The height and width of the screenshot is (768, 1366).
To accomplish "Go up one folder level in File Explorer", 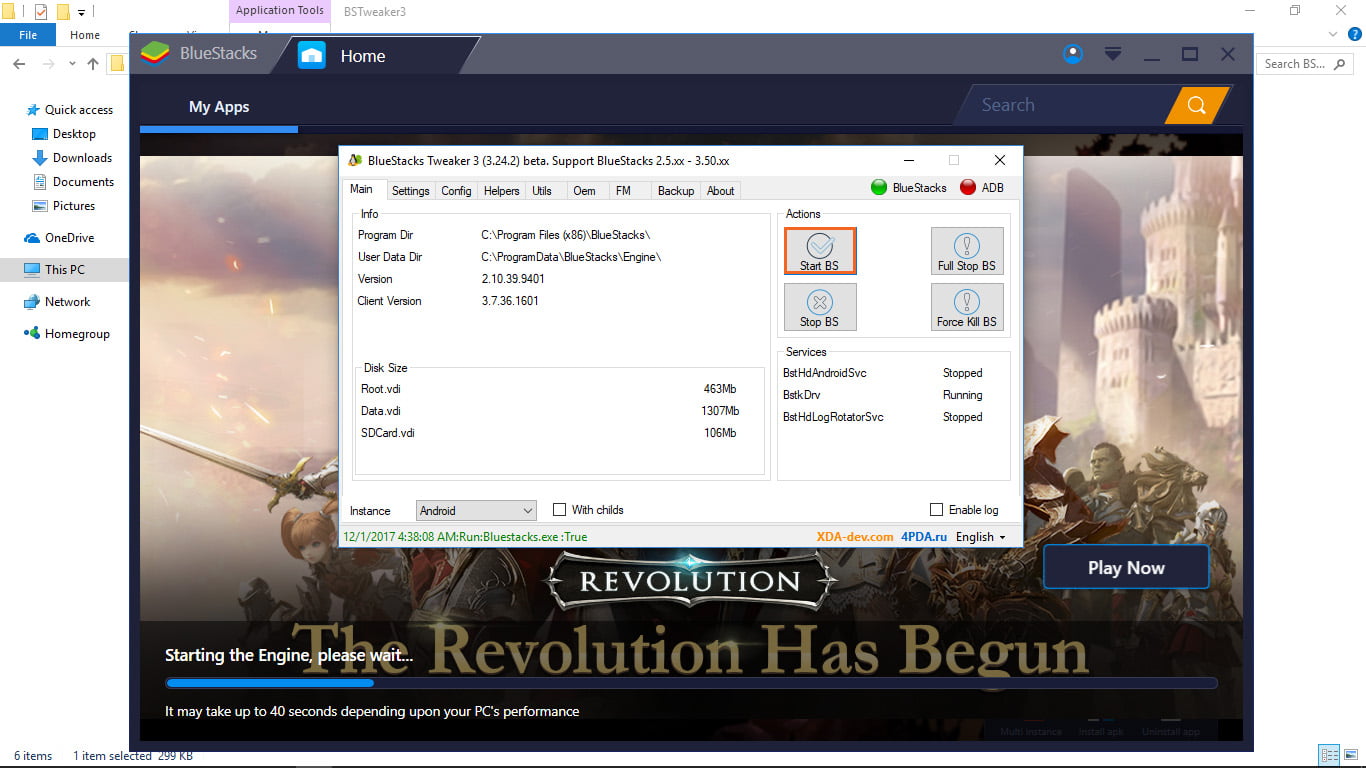I will click(93, 63).
